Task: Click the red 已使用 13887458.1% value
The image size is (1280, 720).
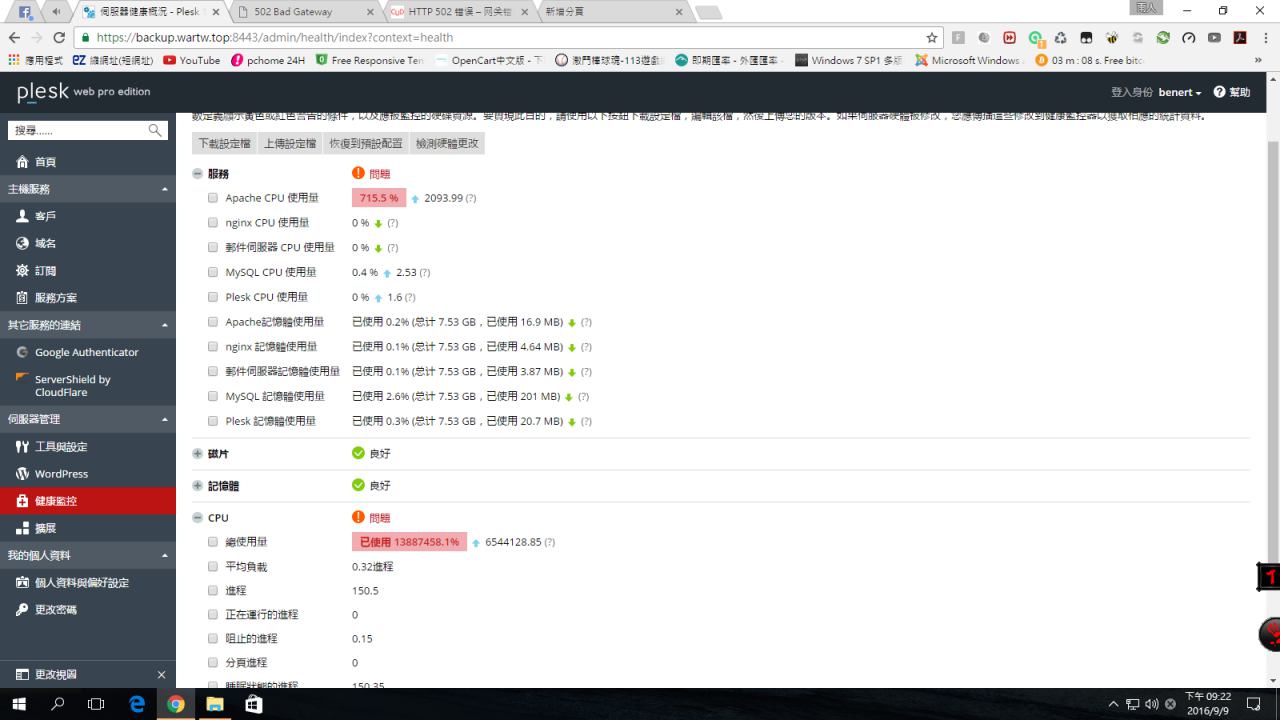Action: (x=409, y=542)
